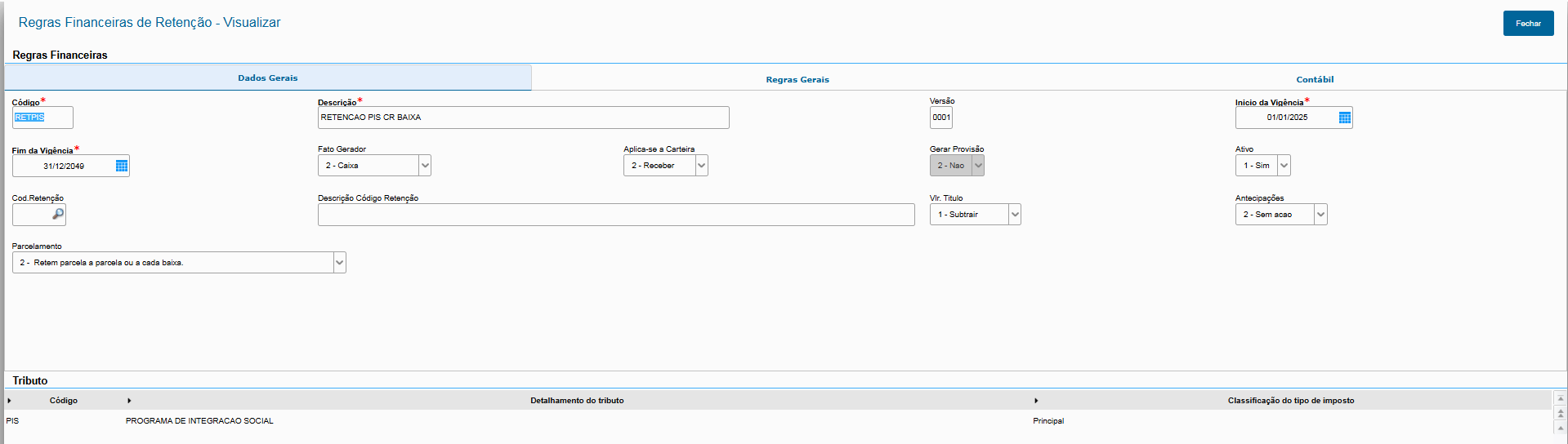The height and width of the screenshot is (444, 1568).
Task: Click the Cod.Retenção magnifier lookup icon
Action: 58,214
